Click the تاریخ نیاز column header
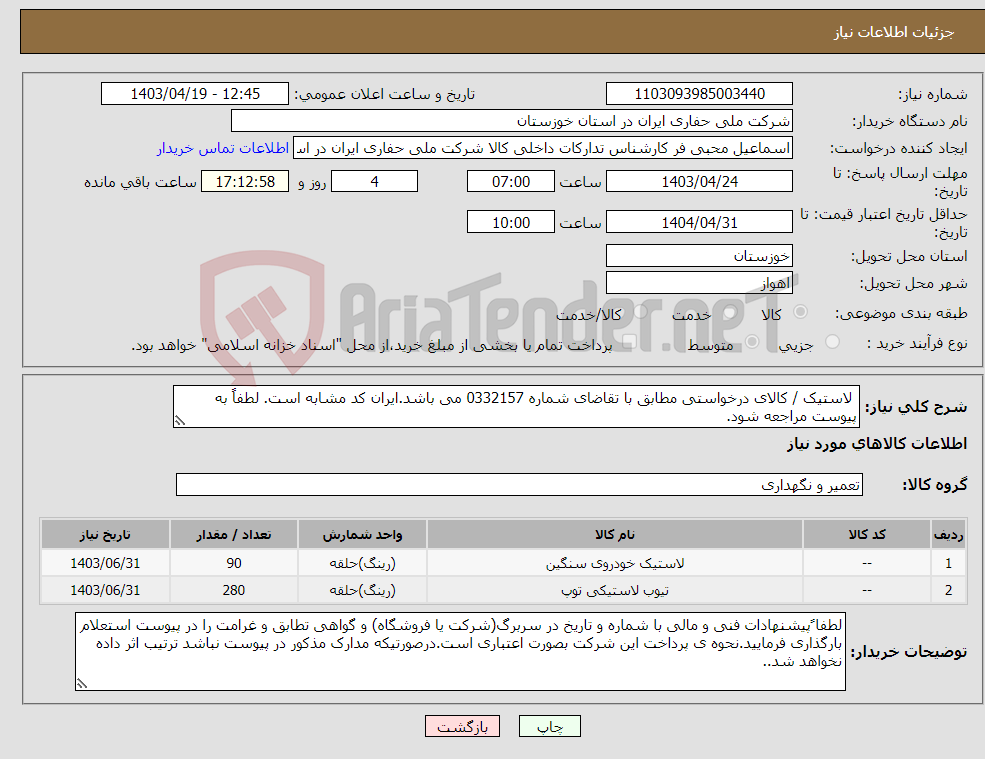This screenshot has height=759, width=985. click(105, 534)
